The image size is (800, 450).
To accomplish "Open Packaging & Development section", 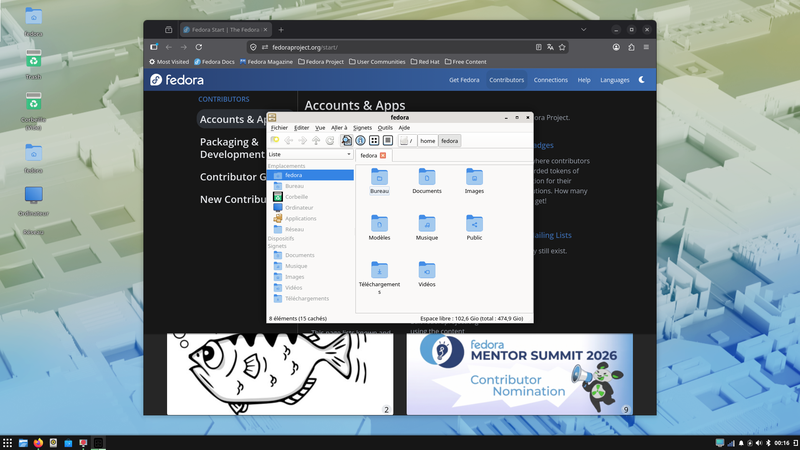I will pyautogui.click(x=232, y=148).
